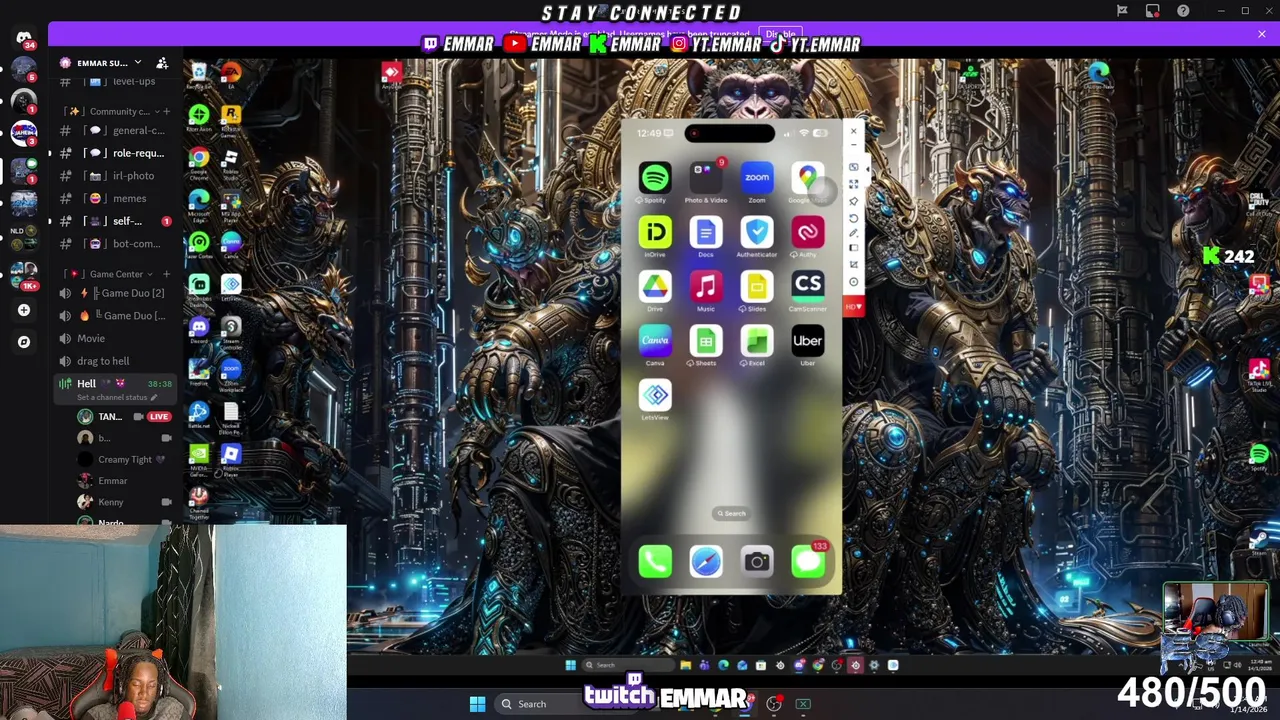Open Discord direct messages home

pos(24,40)
